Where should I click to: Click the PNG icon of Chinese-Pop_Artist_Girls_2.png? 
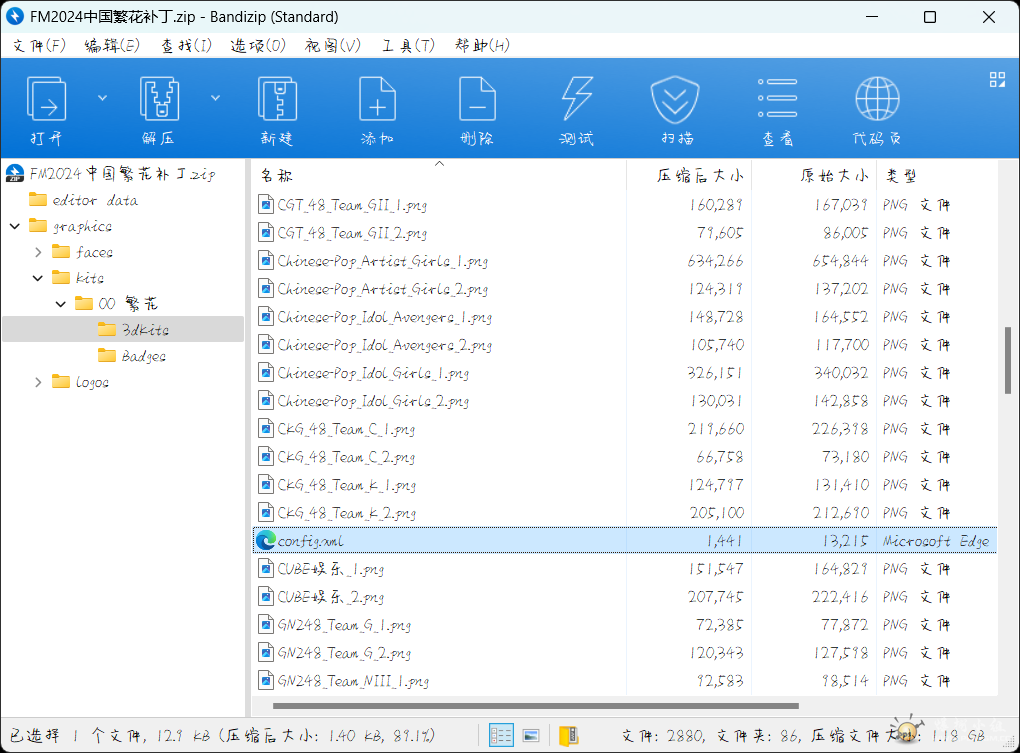[x=265, y=289]
